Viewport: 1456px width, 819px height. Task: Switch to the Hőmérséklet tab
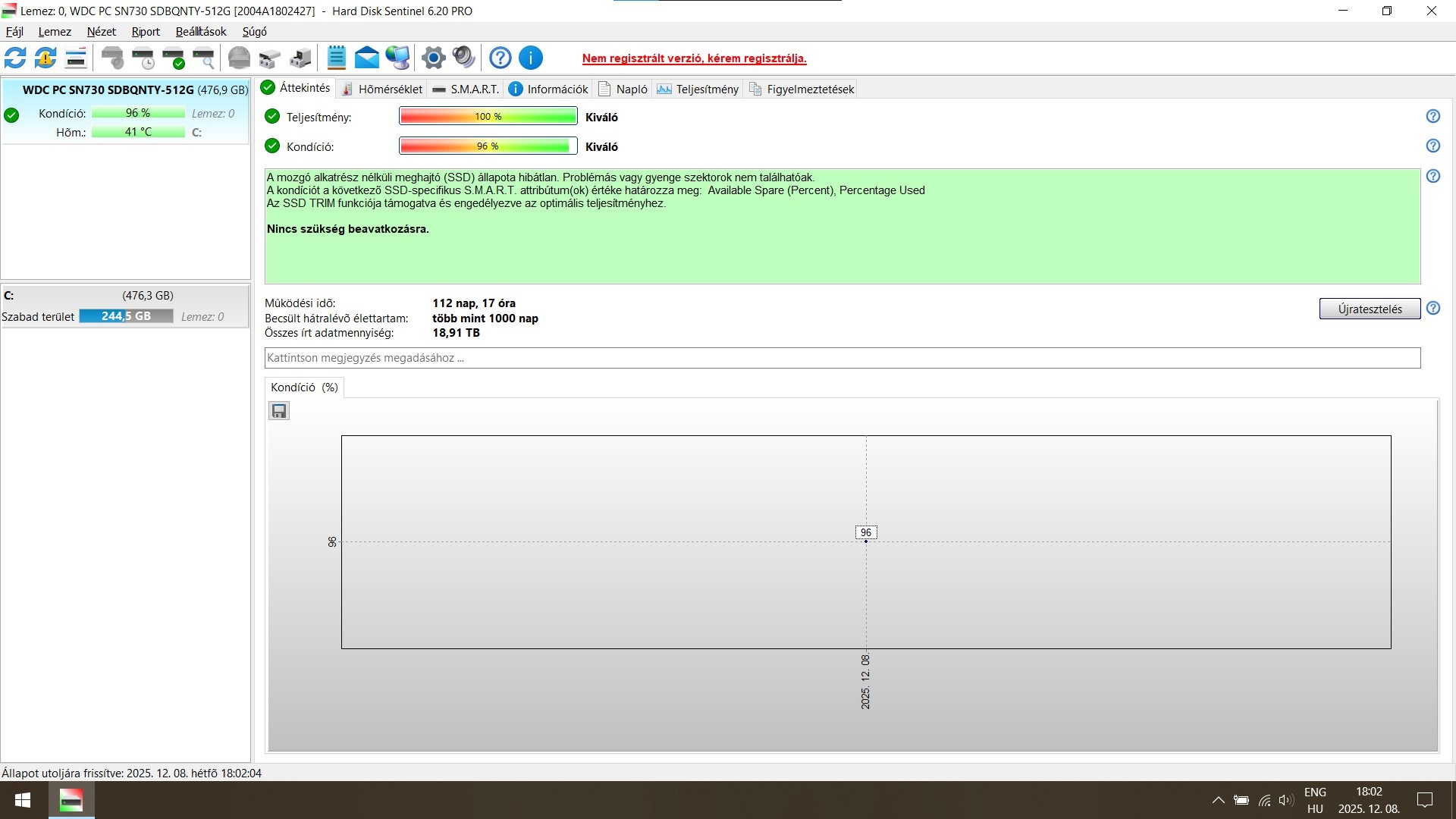381,89
